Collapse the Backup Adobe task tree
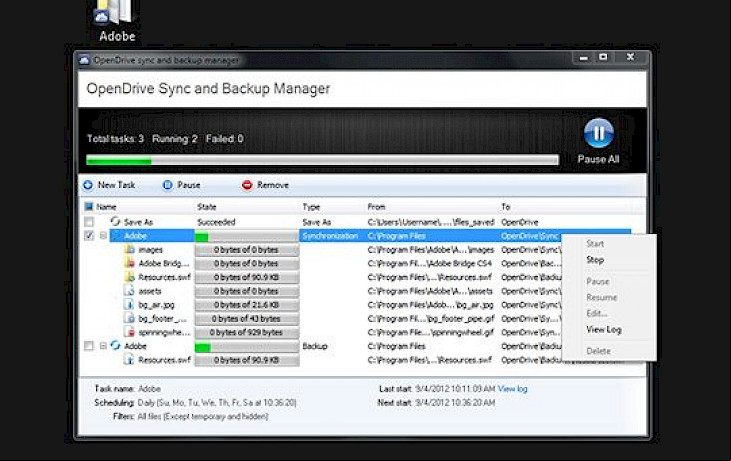The height and width of the screenshot is (461, 731). tap(103, 346)
